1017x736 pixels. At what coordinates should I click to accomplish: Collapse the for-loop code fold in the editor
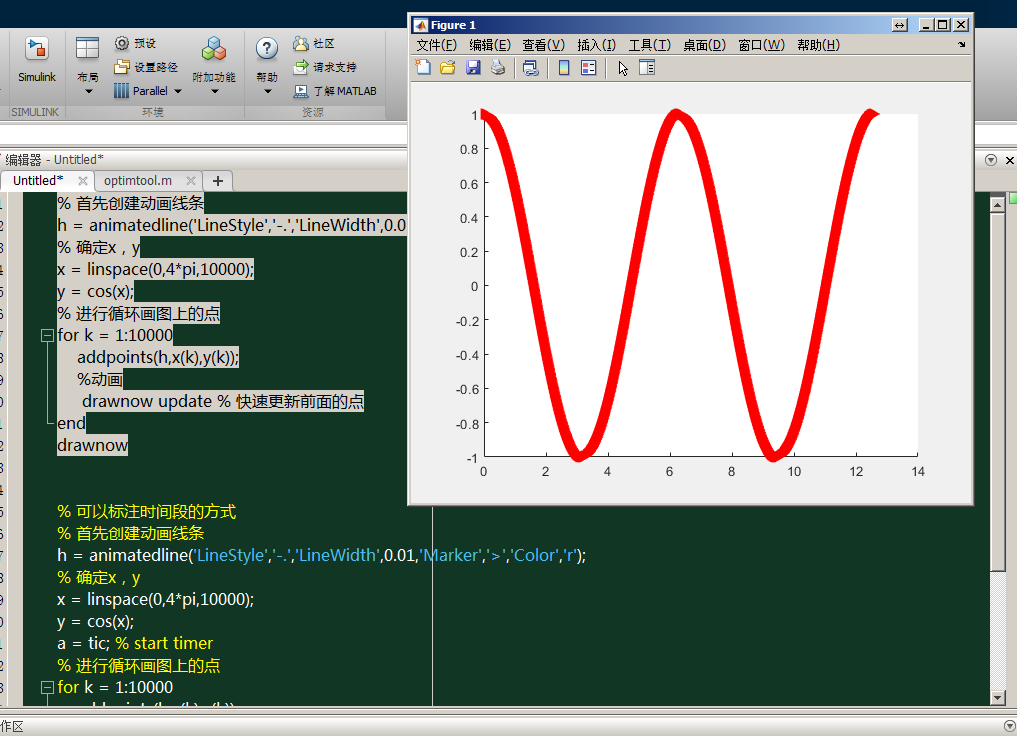point(46,335)
